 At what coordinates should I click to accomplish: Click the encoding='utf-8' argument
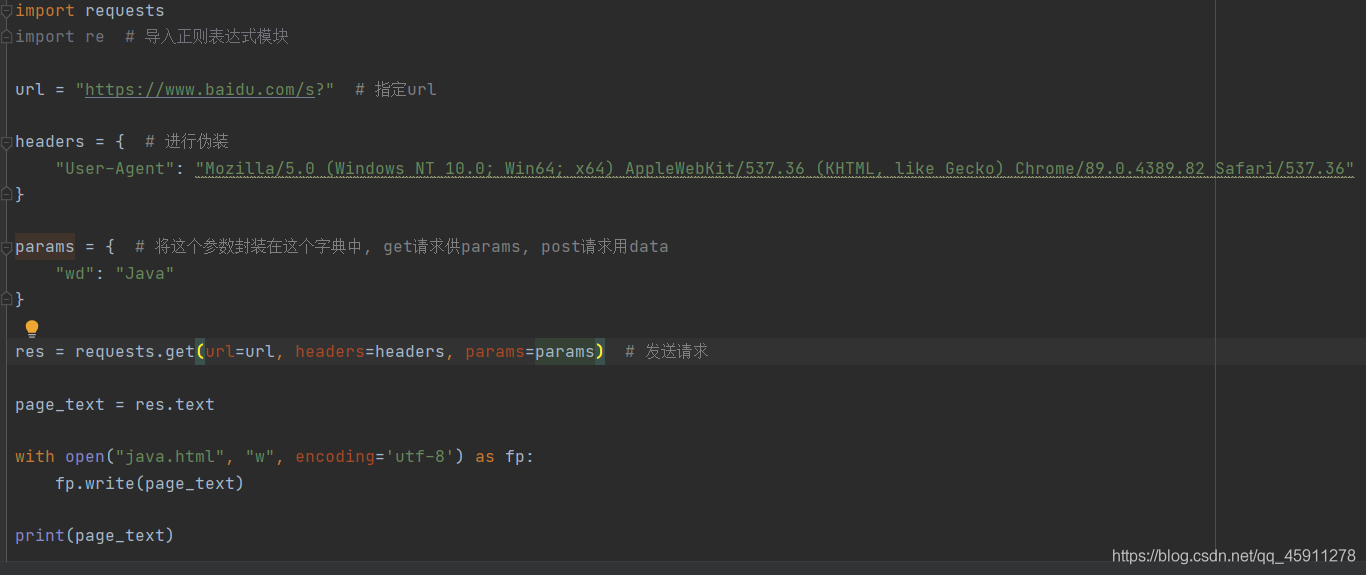(375, 456)
